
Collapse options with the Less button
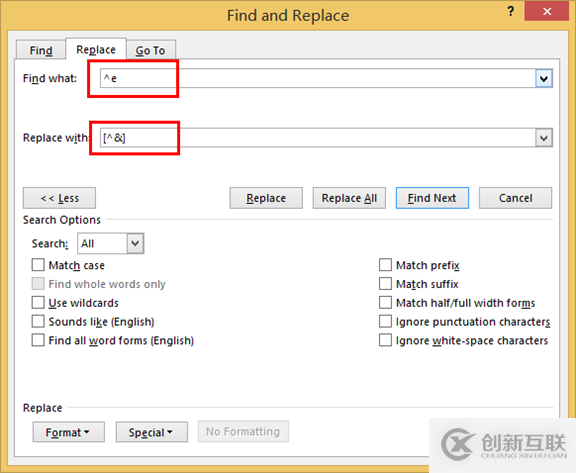coord(60,198)
